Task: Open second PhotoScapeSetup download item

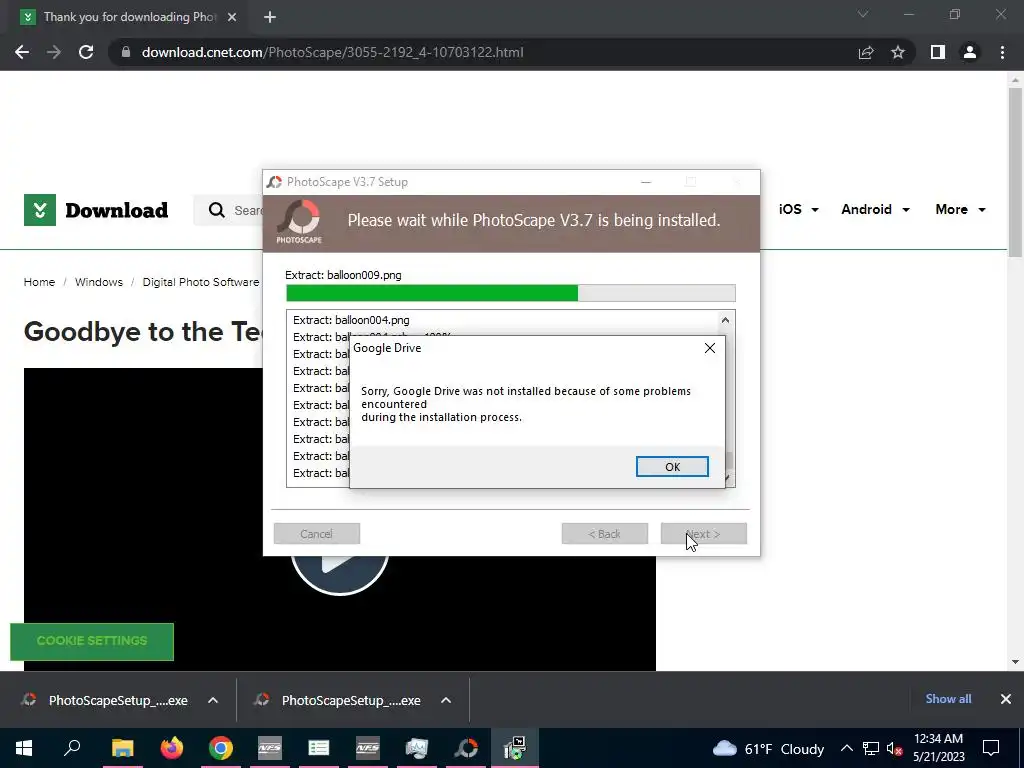Action: (x=340, y=700)
